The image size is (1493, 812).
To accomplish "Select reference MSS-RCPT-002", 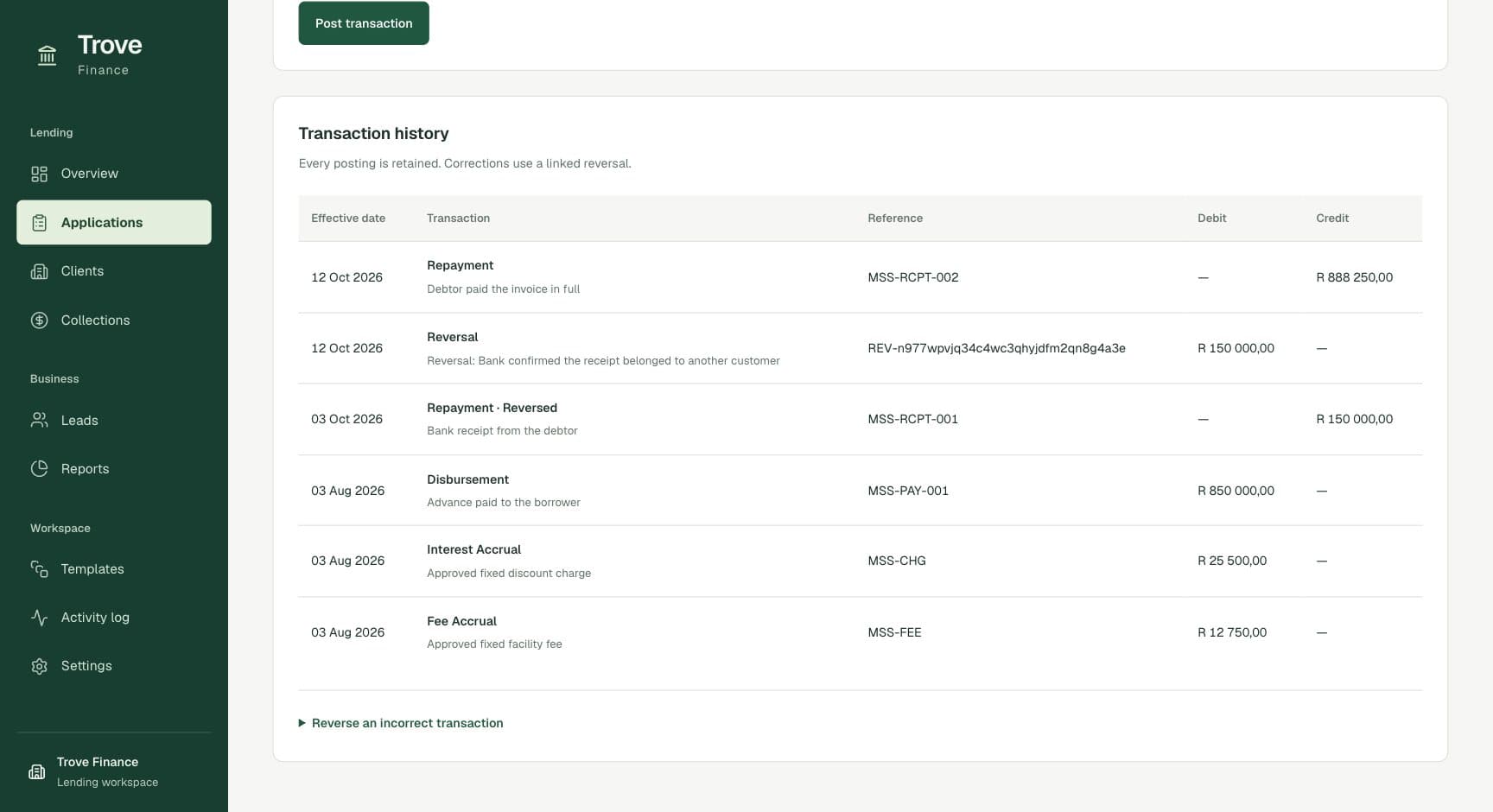I will [913, 277].
